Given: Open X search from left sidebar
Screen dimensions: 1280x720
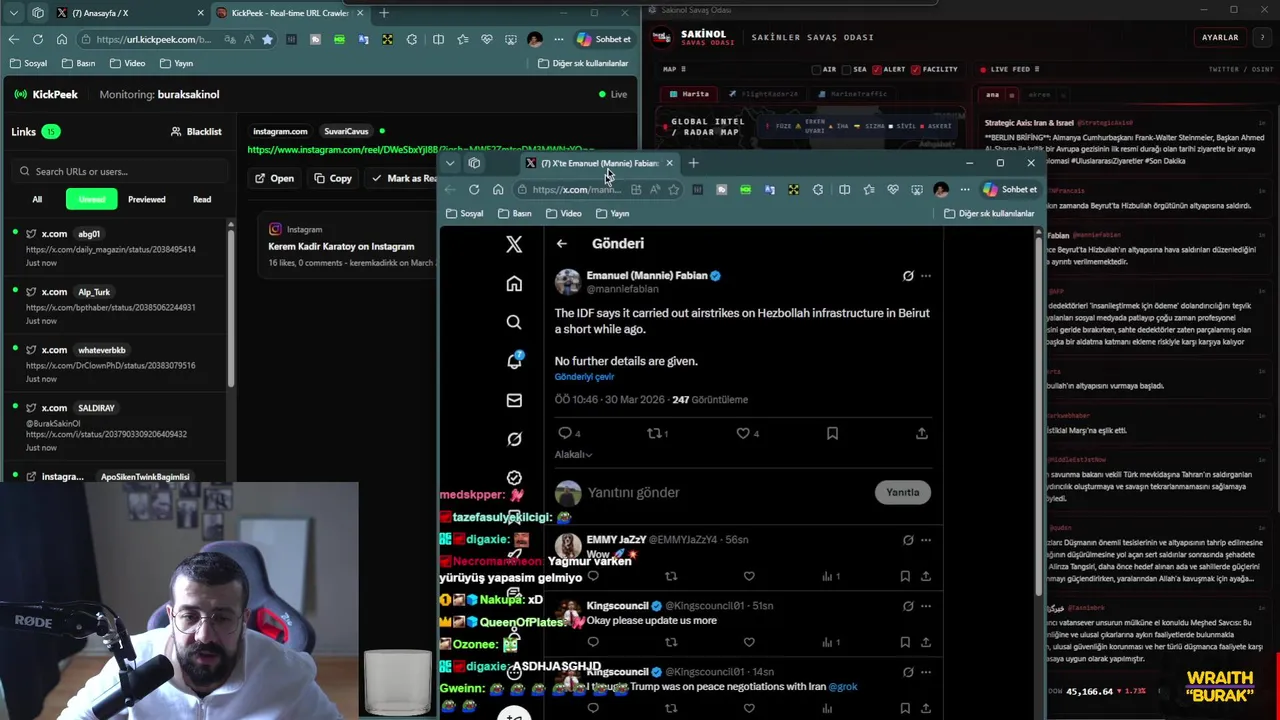Looking at the screenshot, I should click(x=514, y=322).
